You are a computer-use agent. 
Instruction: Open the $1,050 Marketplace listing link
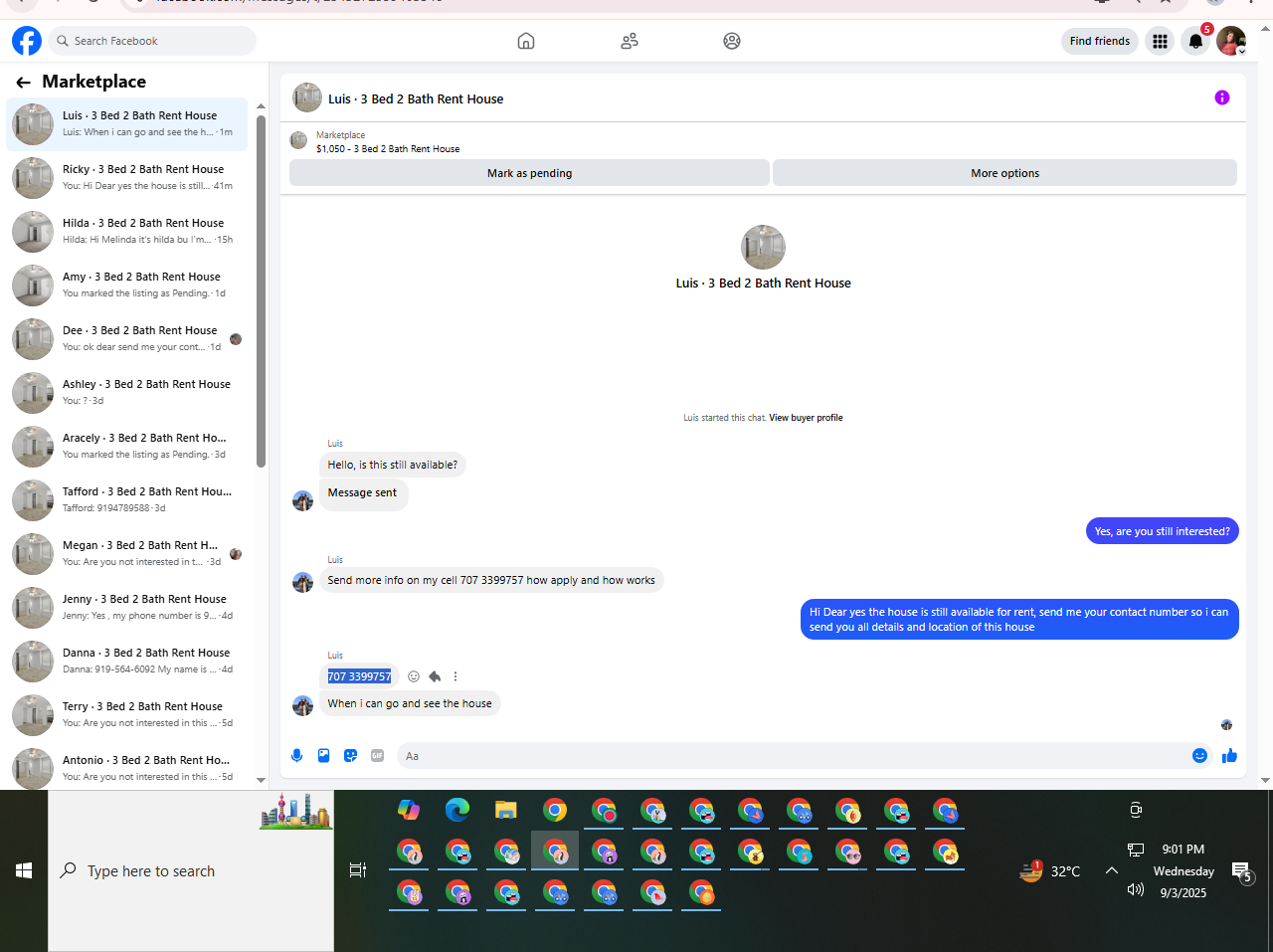coord(388,149)
